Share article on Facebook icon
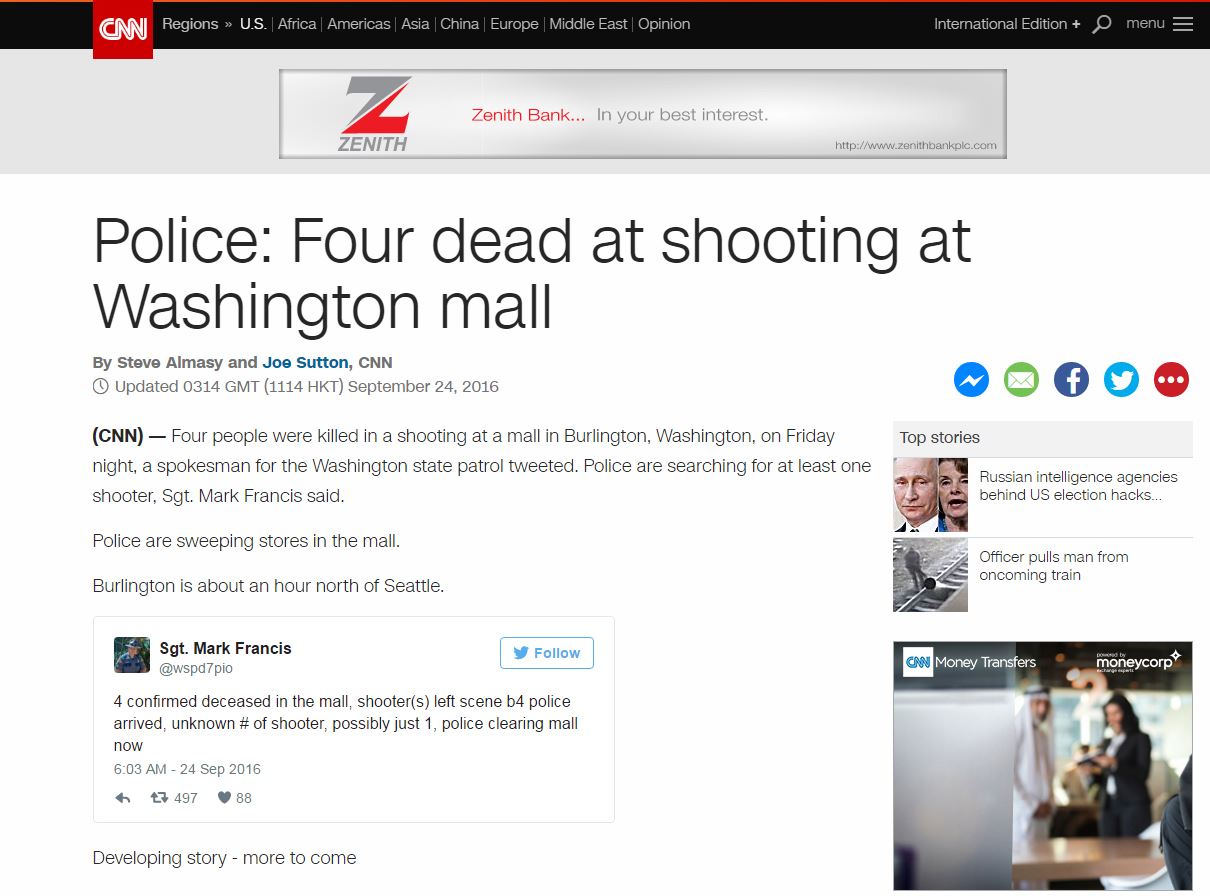 [1071, 380]
